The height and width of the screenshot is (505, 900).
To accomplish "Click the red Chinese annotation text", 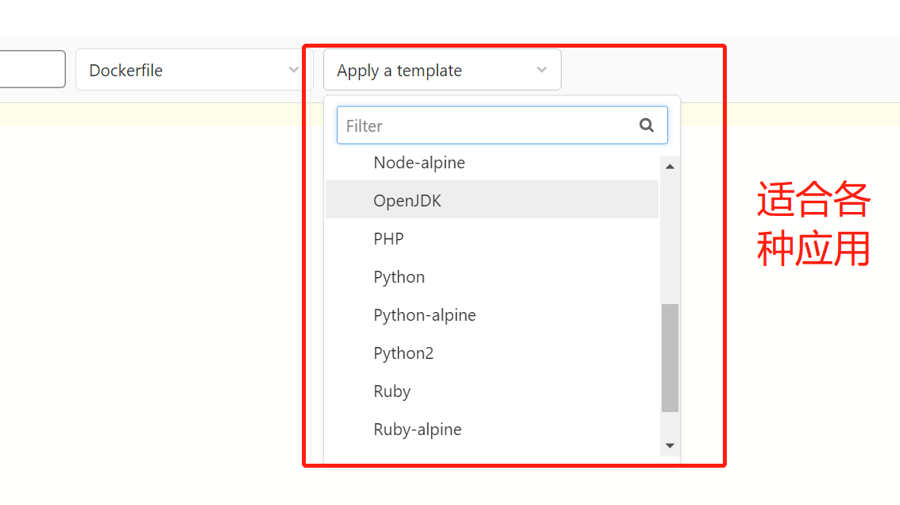I will 812,224.
